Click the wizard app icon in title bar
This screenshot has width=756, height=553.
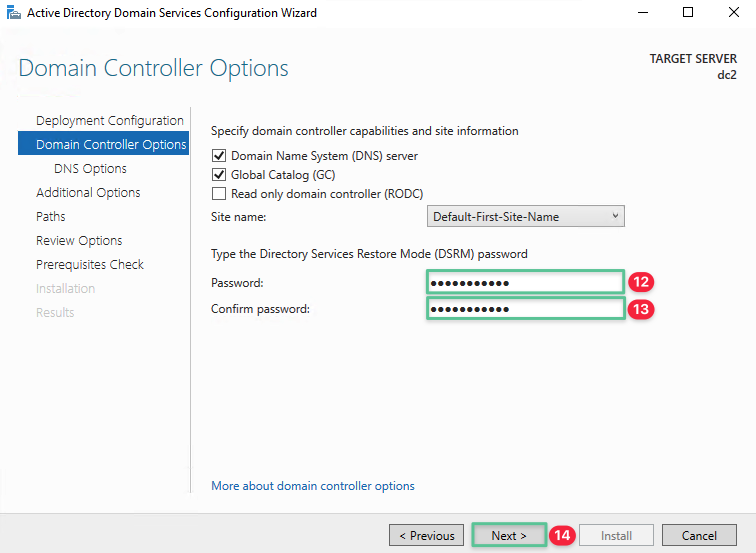12,13
